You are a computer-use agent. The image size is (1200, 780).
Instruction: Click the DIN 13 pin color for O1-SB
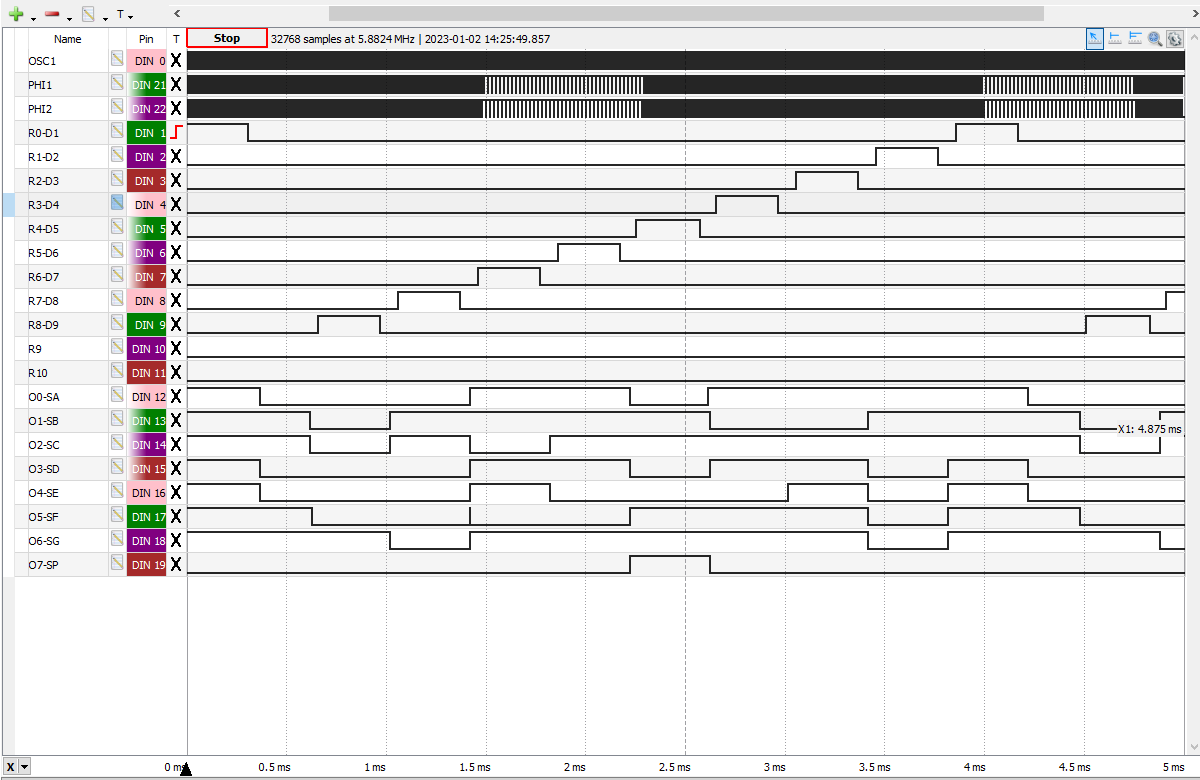tap(148, 421)
